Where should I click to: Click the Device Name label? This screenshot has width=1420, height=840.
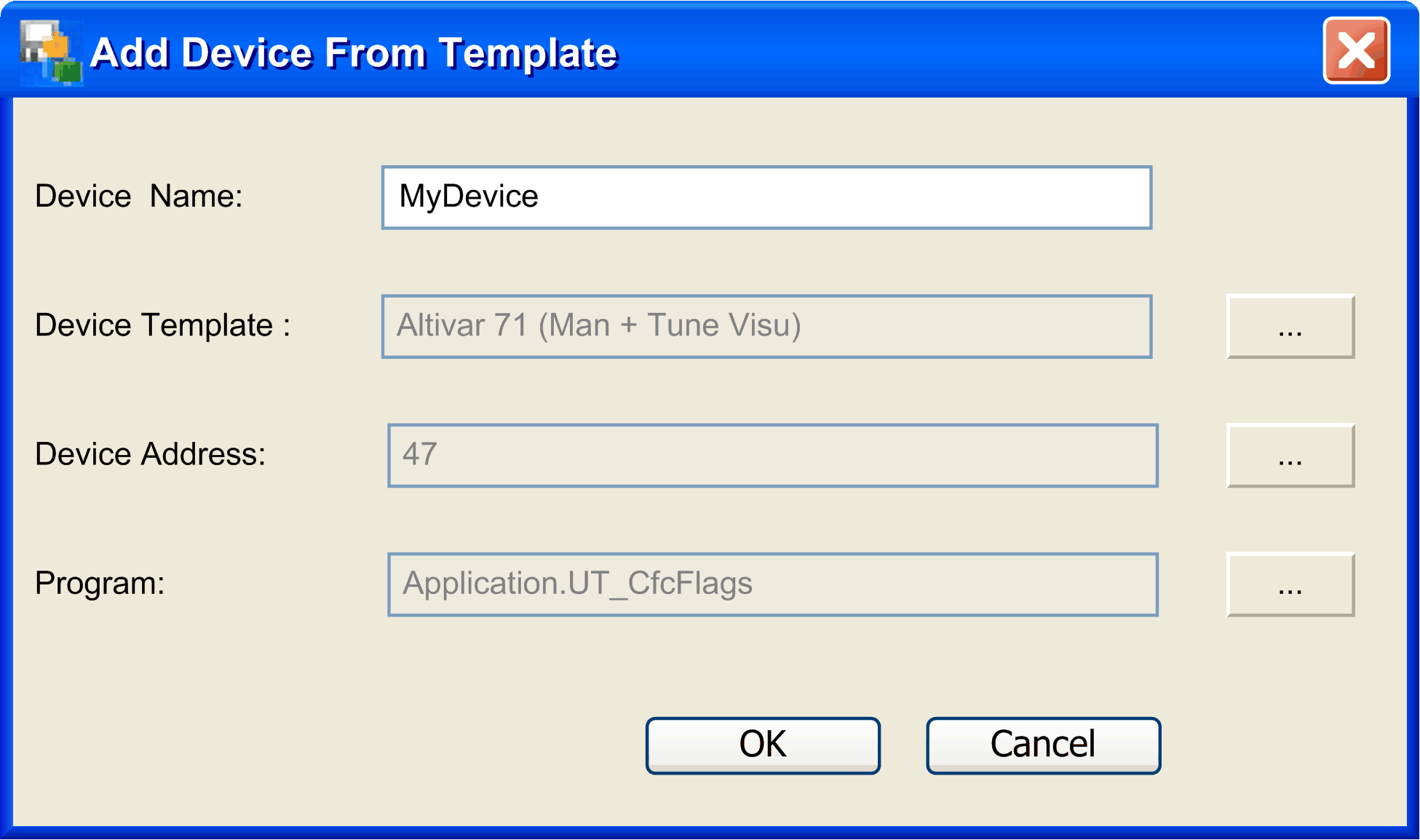point(140,196)
